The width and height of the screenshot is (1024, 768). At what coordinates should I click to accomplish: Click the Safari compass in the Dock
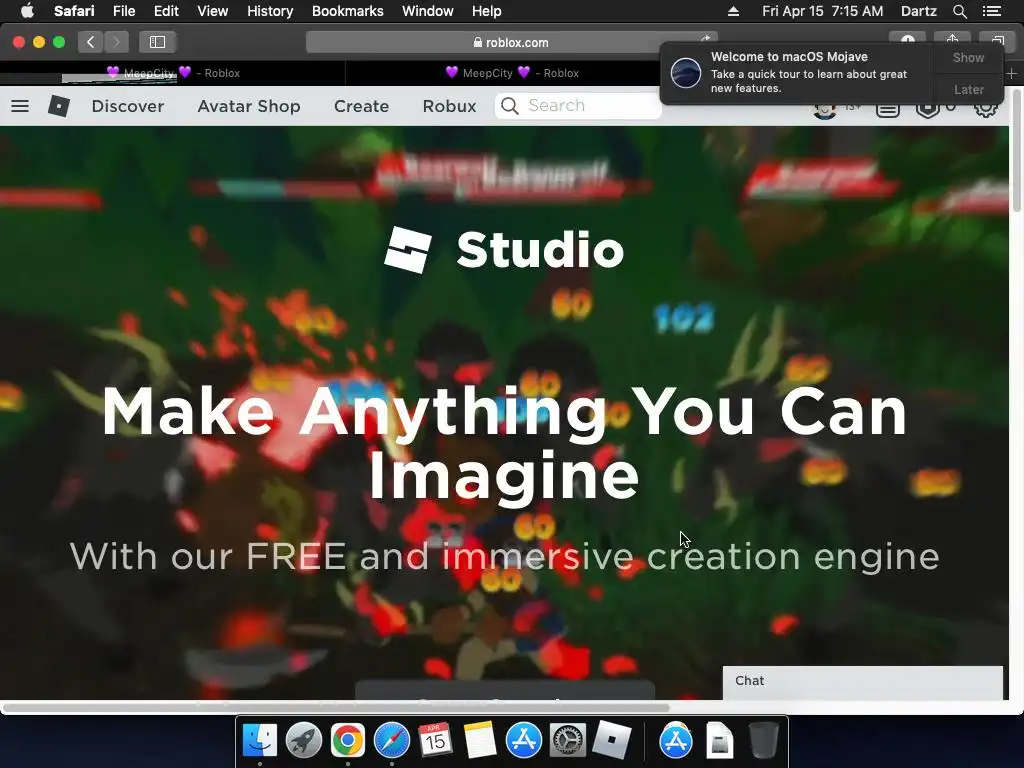pyautogui.click(x=391, y=741)
